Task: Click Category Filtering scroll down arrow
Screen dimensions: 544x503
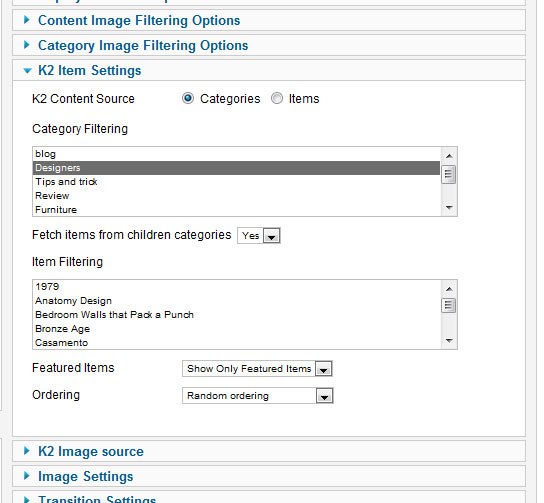Action: pyautogui.click(x=449, y=207)
